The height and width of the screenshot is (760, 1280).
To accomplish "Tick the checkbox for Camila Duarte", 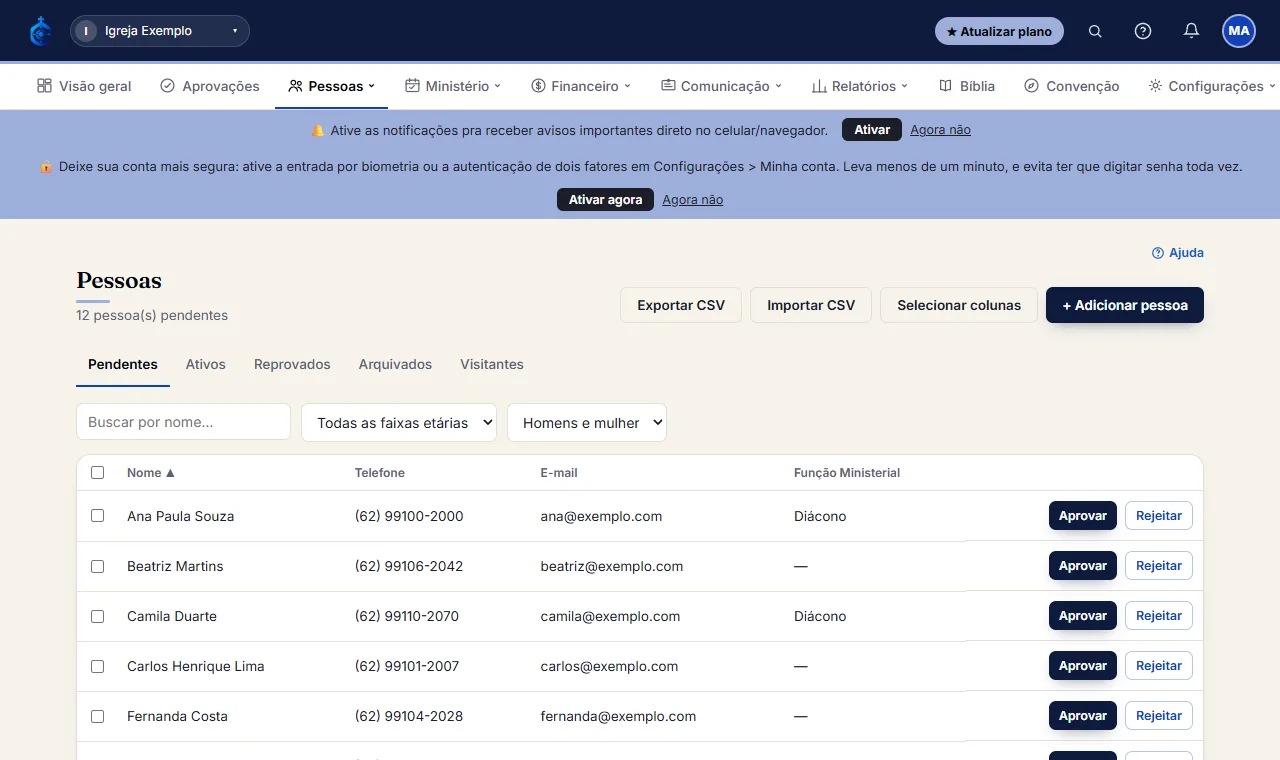I will (x=97, y=616).
